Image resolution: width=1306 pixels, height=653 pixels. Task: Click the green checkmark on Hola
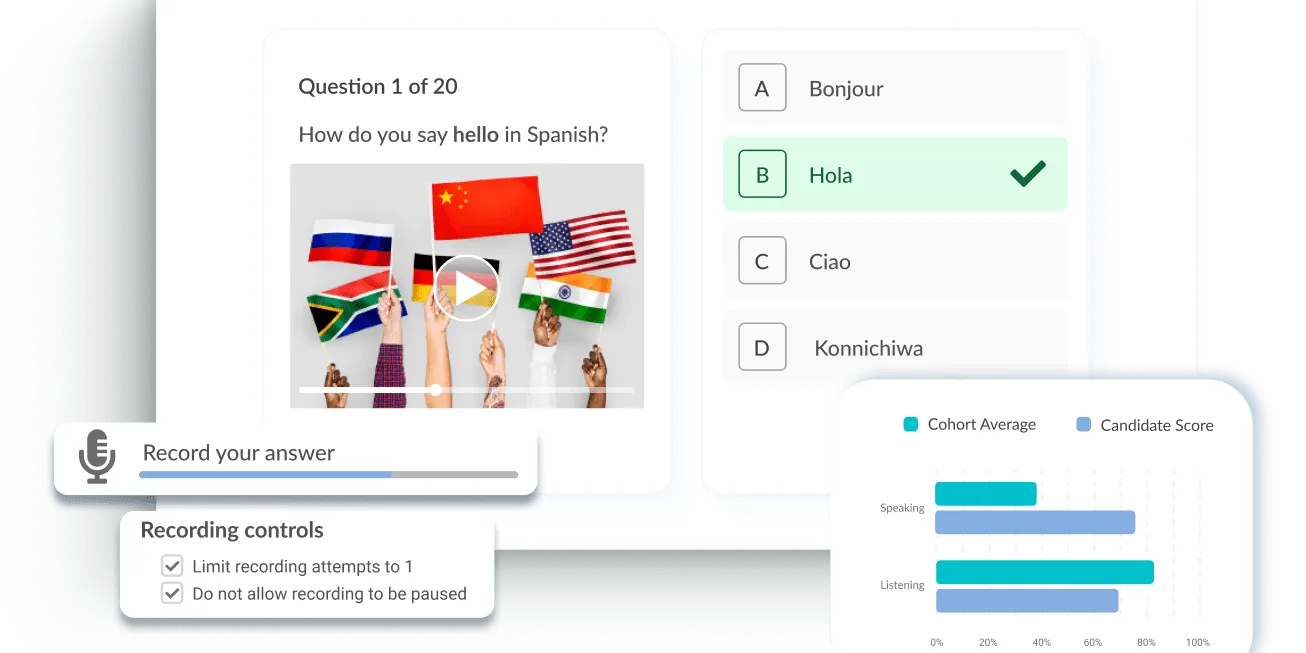click(x=1027, y=174)
